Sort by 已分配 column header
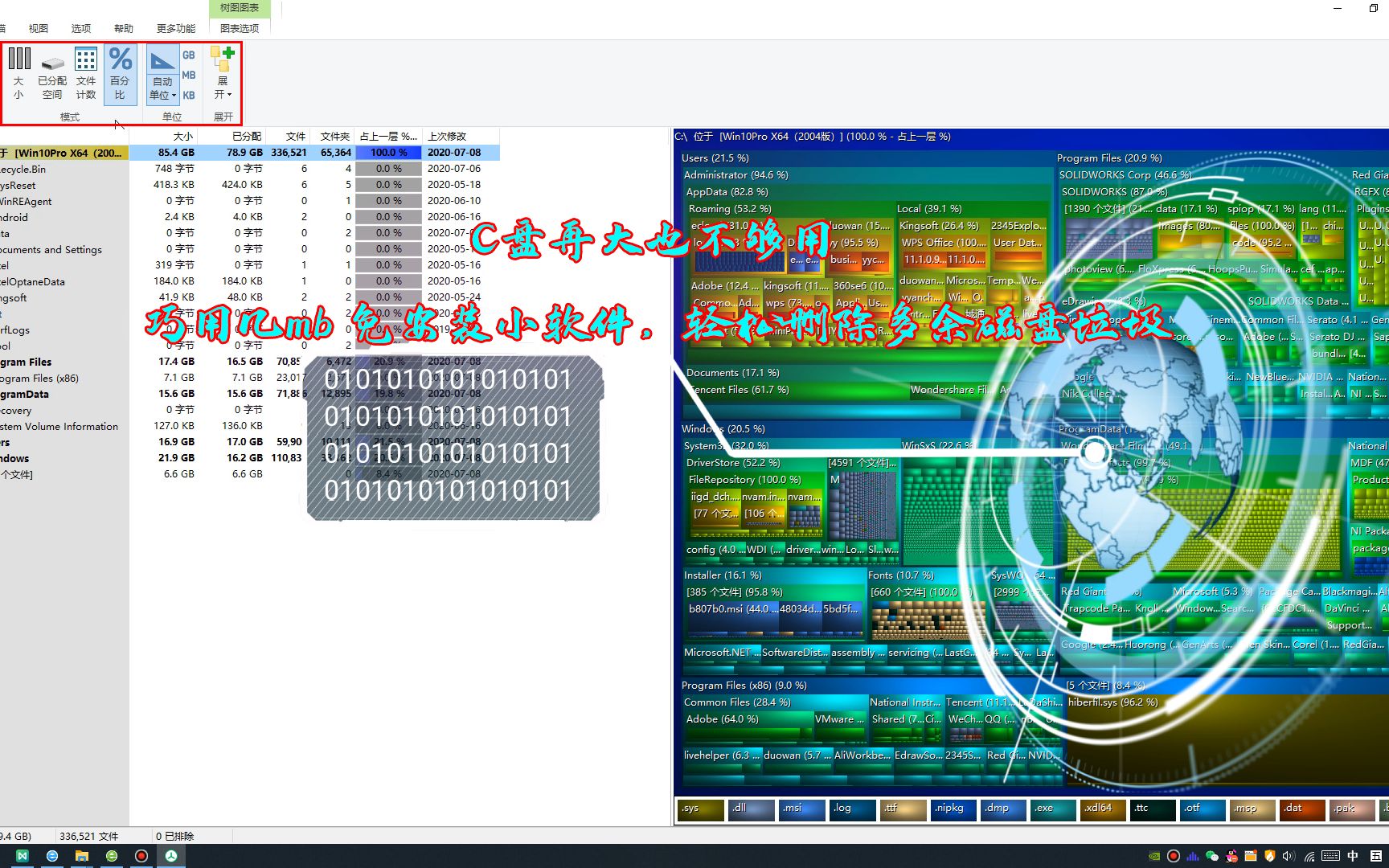 [x=247, y=137]
